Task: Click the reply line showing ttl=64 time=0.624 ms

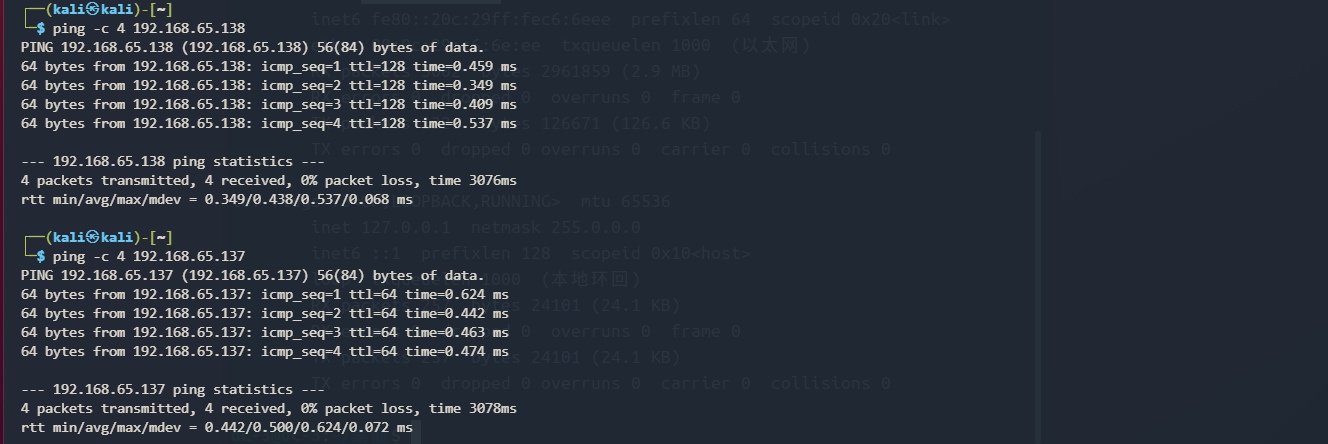Action: tap(264, 294)
